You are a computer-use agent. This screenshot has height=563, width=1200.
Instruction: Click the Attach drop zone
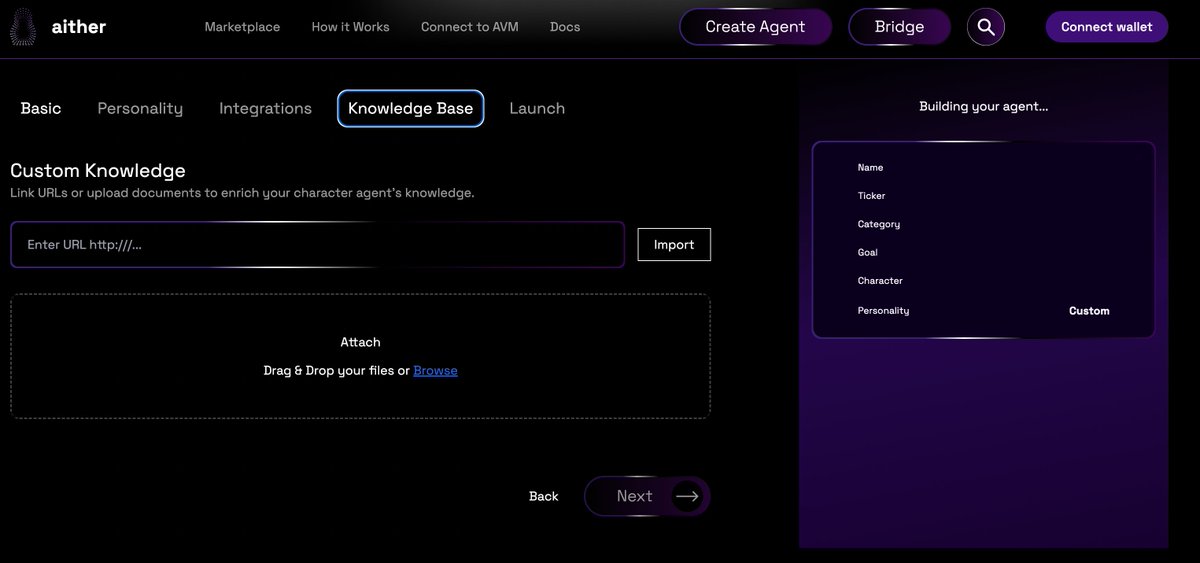click(x=360, y=356)
